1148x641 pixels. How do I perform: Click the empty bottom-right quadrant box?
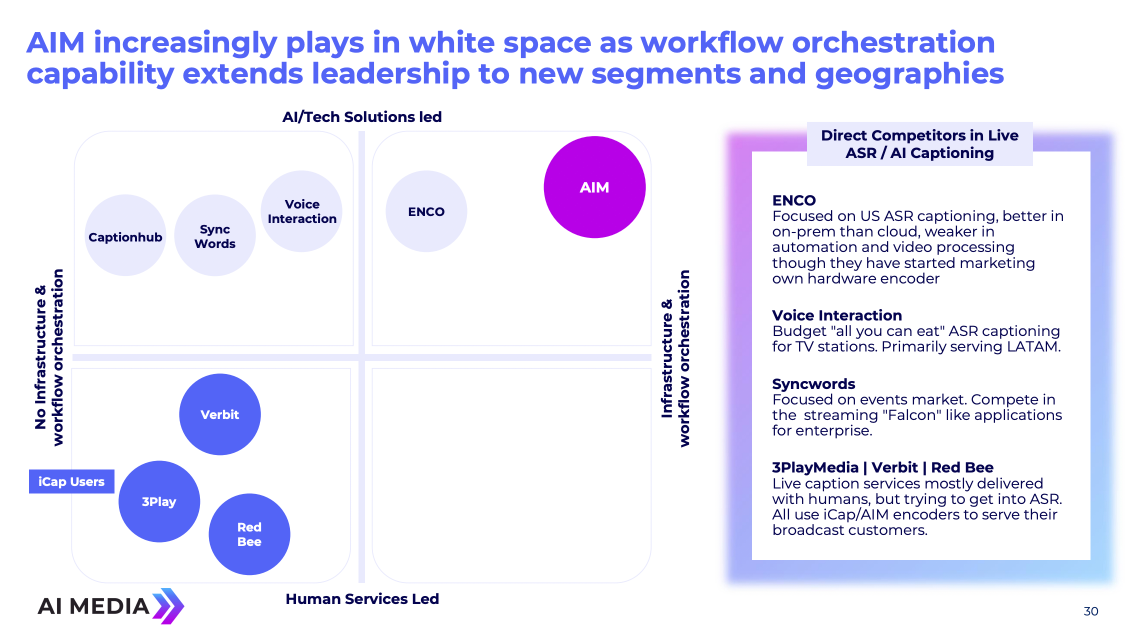tap(510, 475)
